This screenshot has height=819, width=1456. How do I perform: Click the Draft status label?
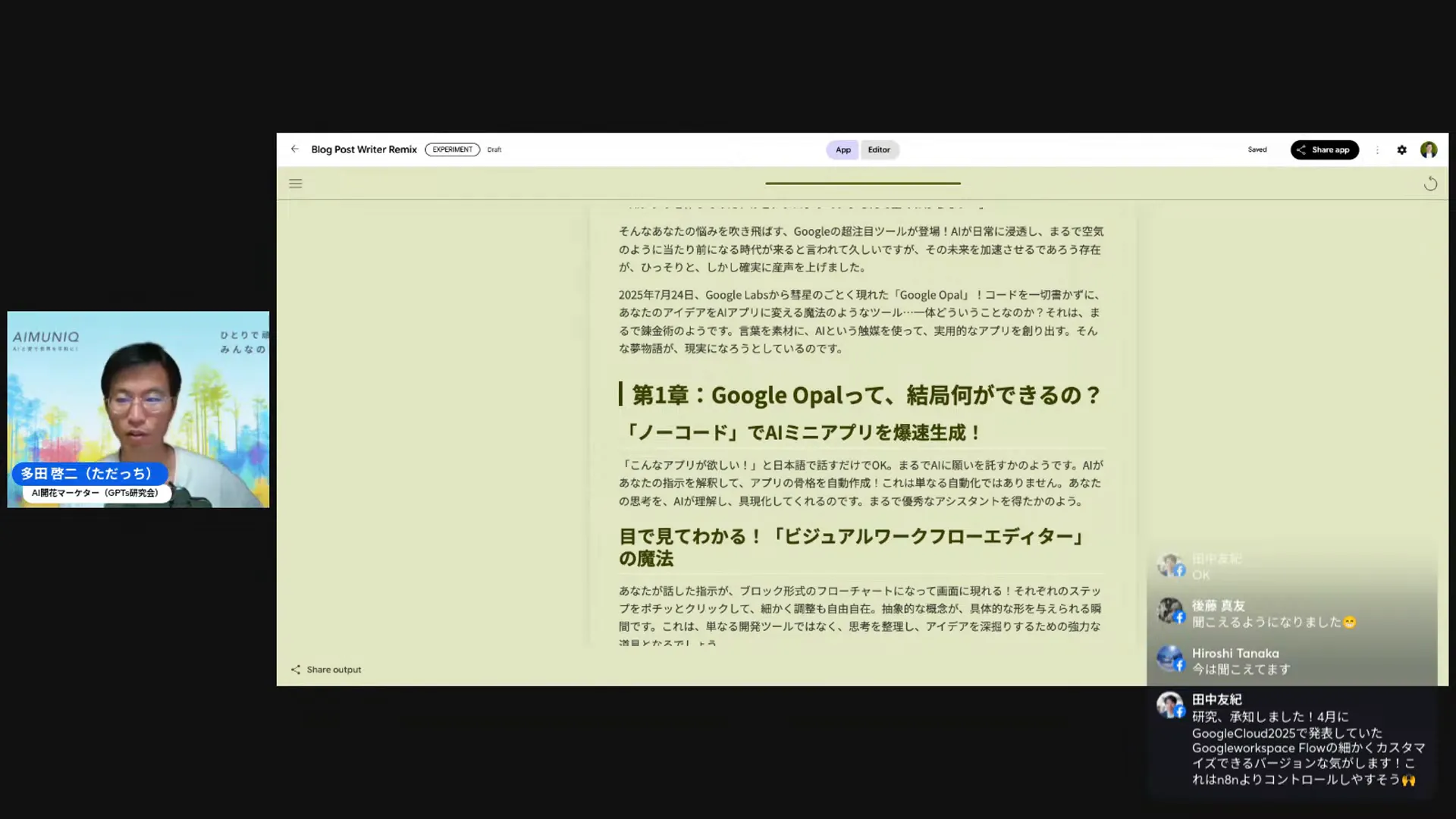494,150
